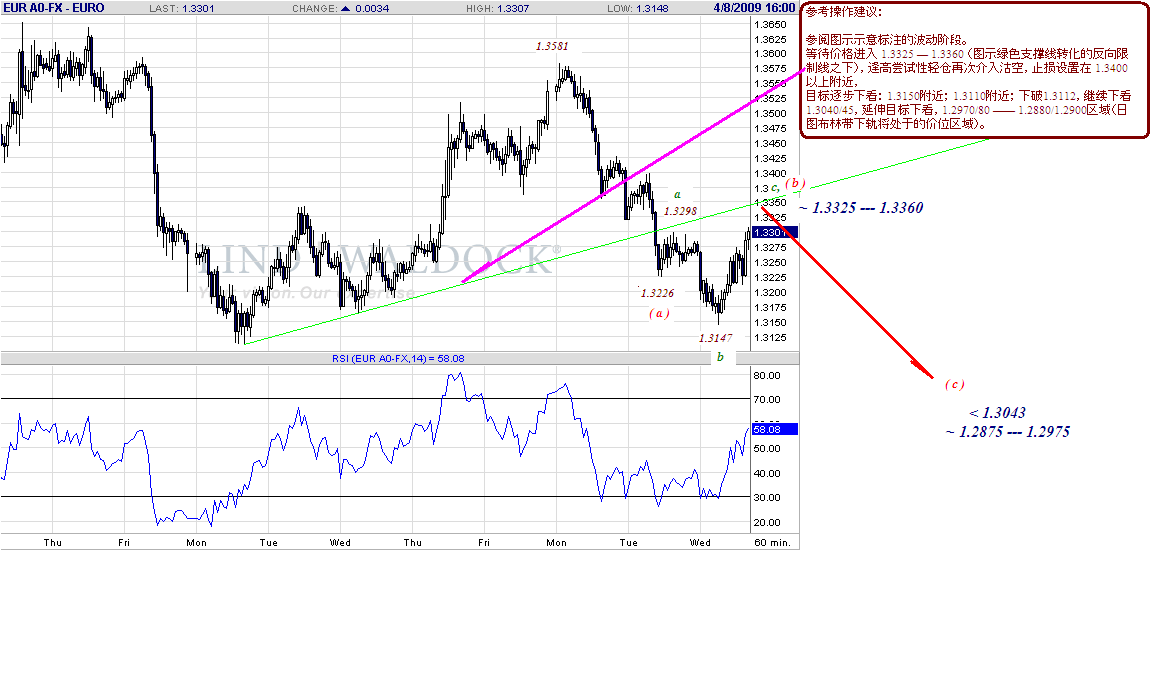Click the 参考操作建议 heading in the note box
The height and width of the screenshot is (682, 1151).
pos(844,12)
